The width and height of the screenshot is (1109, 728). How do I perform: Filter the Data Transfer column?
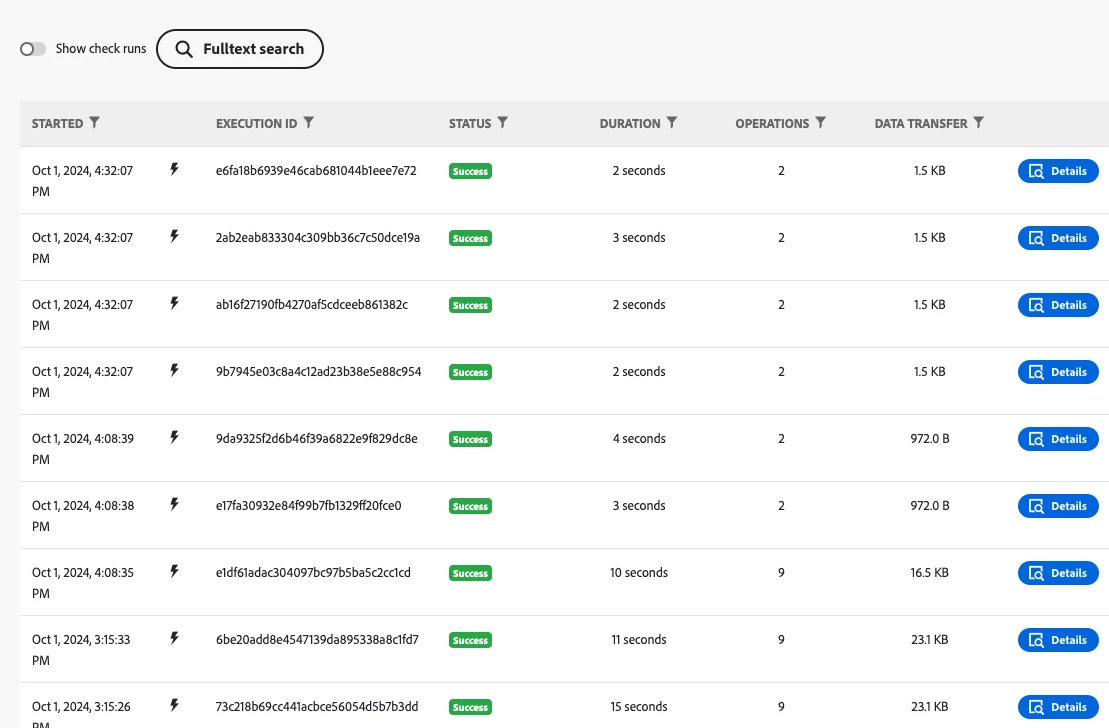978,122
